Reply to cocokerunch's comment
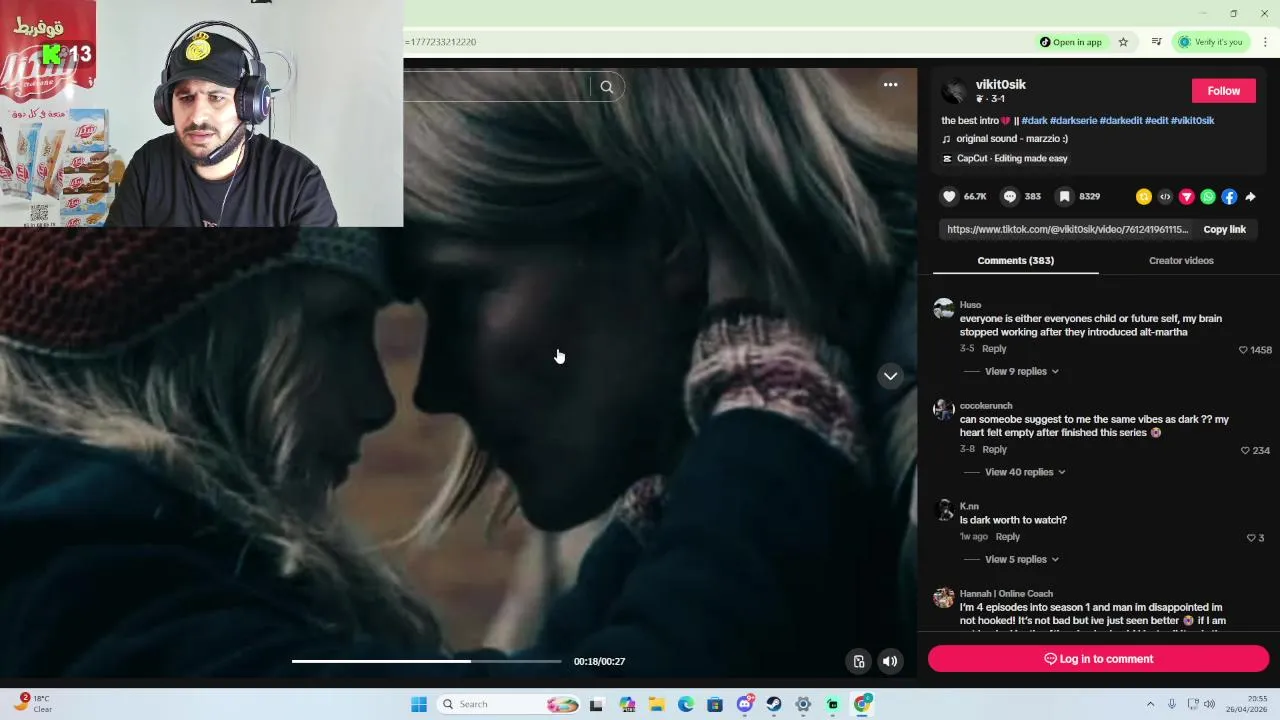 pyautogui.click(x=994, y=450)
